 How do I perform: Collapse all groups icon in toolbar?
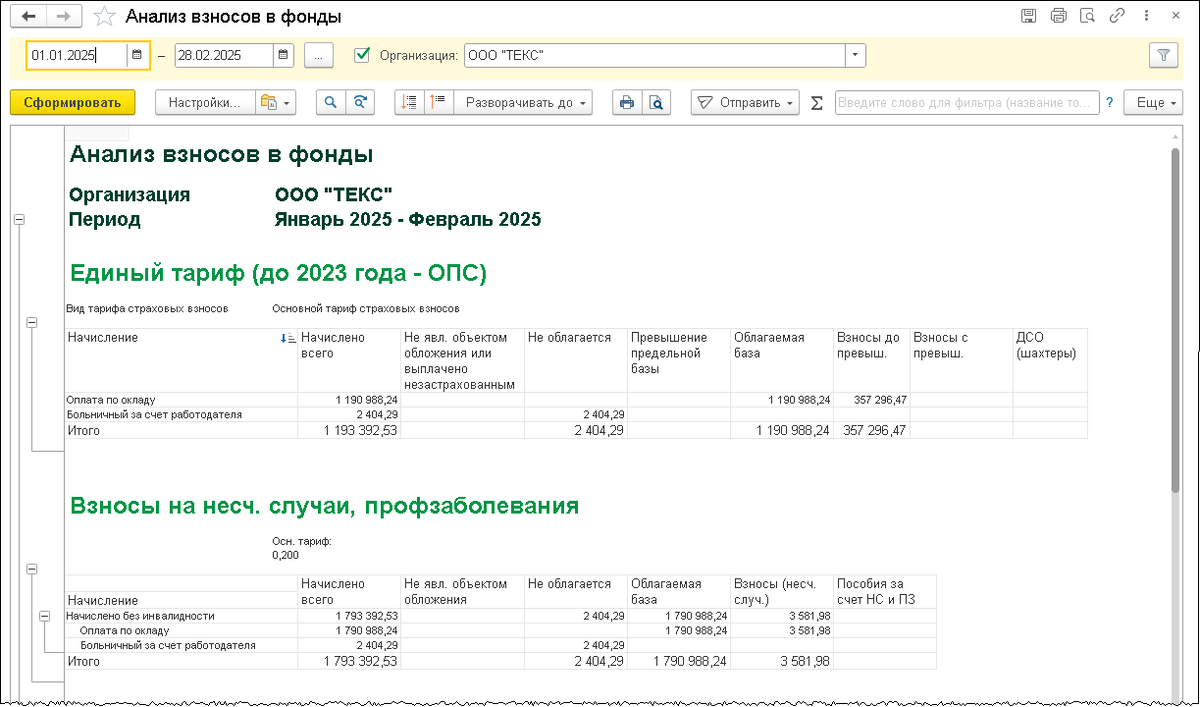pos(409,102)
